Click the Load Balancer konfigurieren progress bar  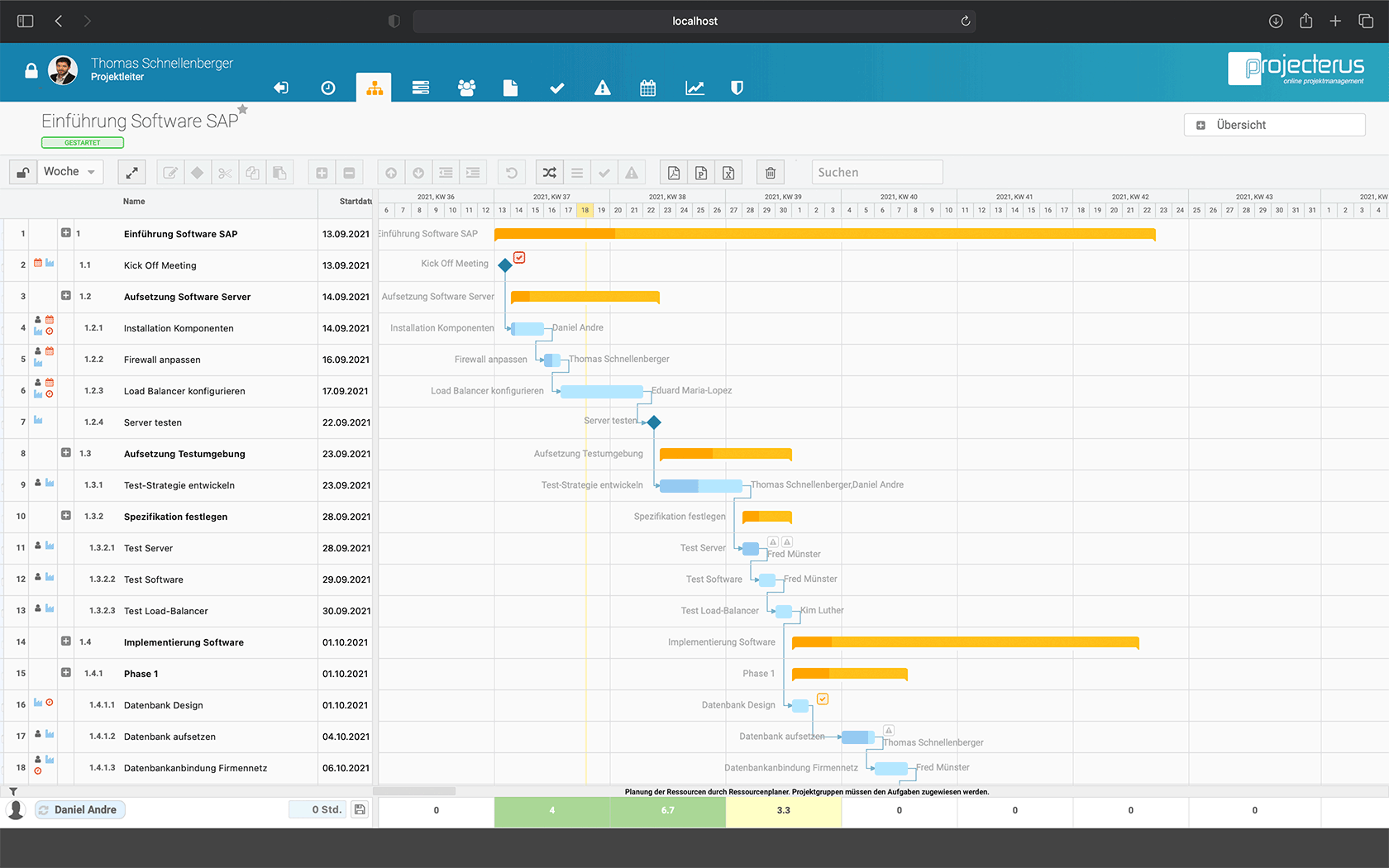click(601, 391)
